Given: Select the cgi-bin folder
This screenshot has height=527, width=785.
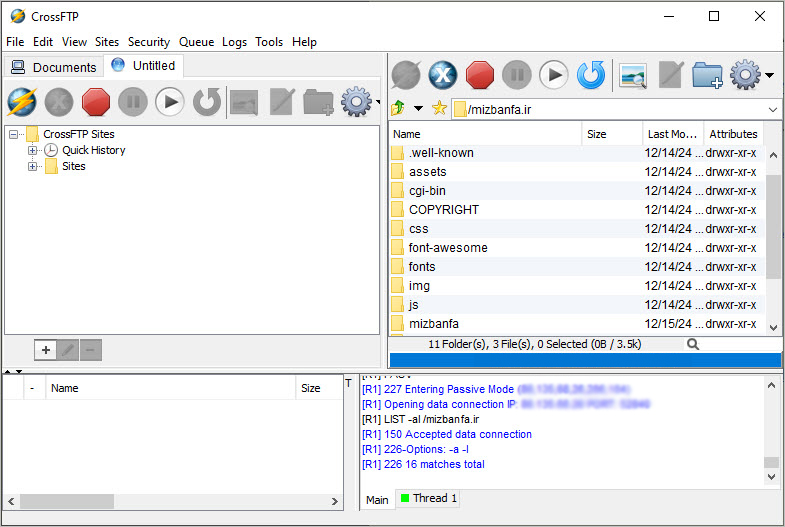Looking at the screenshot, I should (x=577, y=191).
